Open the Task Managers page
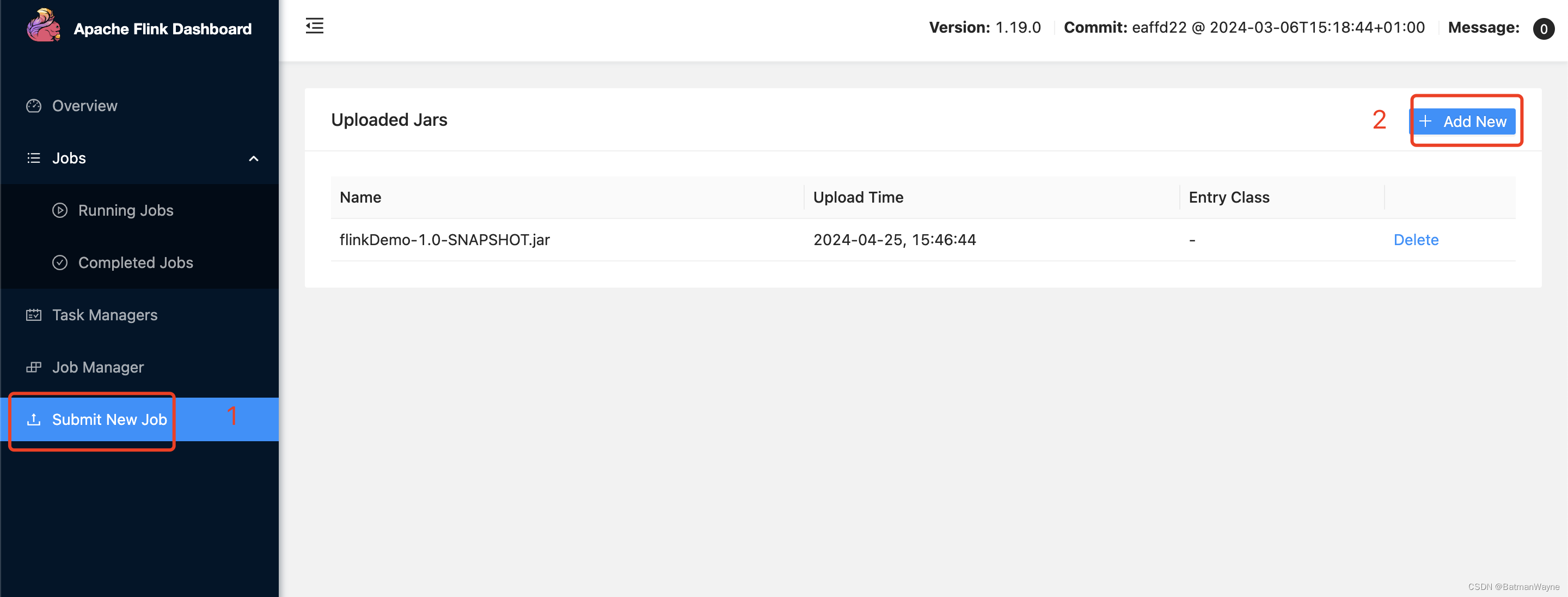1568x597 pixels. [x=139, y=315]
